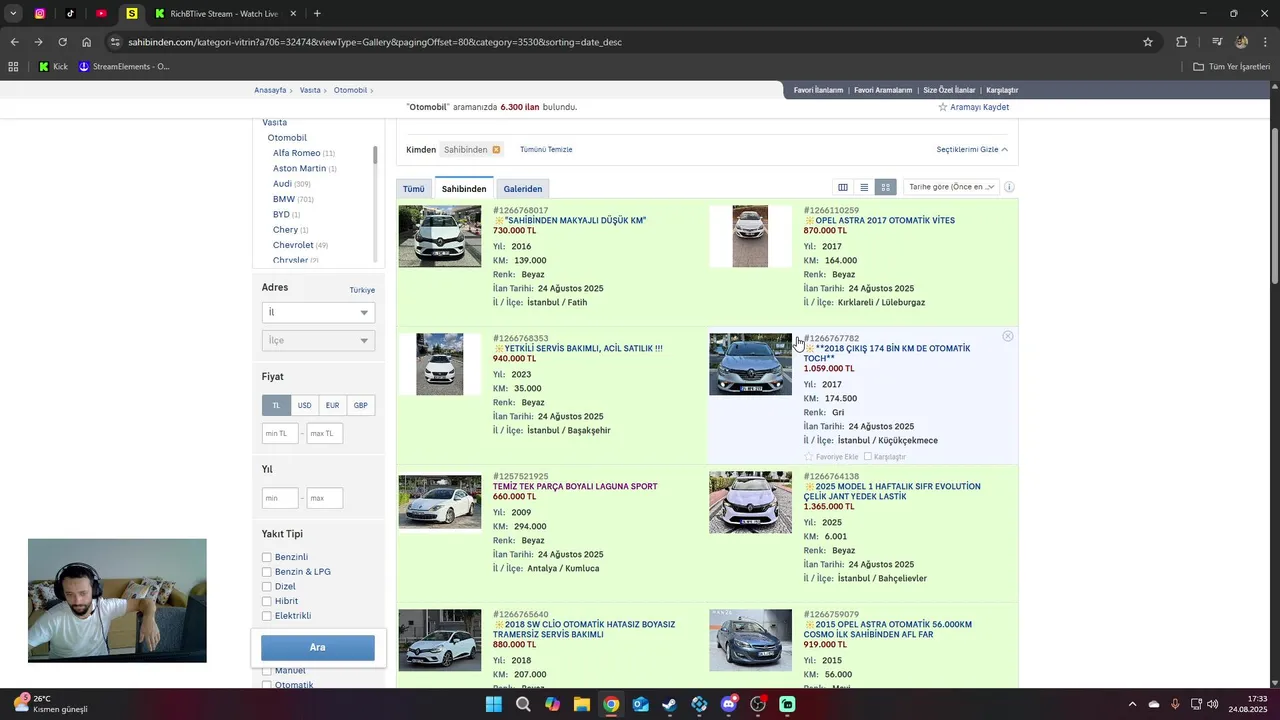Open the tab search dropdown arrow
The width and height of the screenshot is (1280, 720).
point(13,14)
